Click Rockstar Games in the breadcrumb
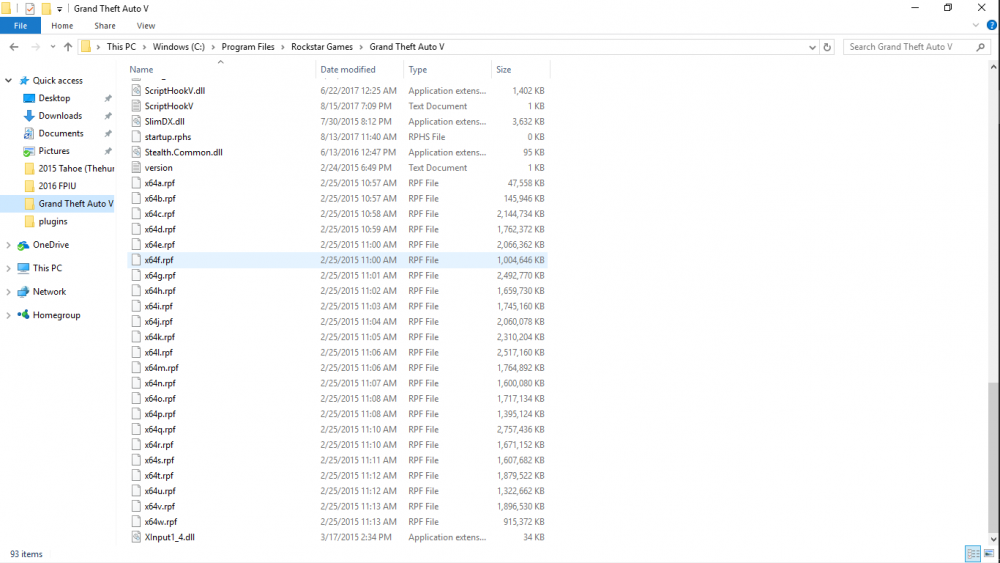This screenshot has width=1000, height=563. click(x=322, y=47)
